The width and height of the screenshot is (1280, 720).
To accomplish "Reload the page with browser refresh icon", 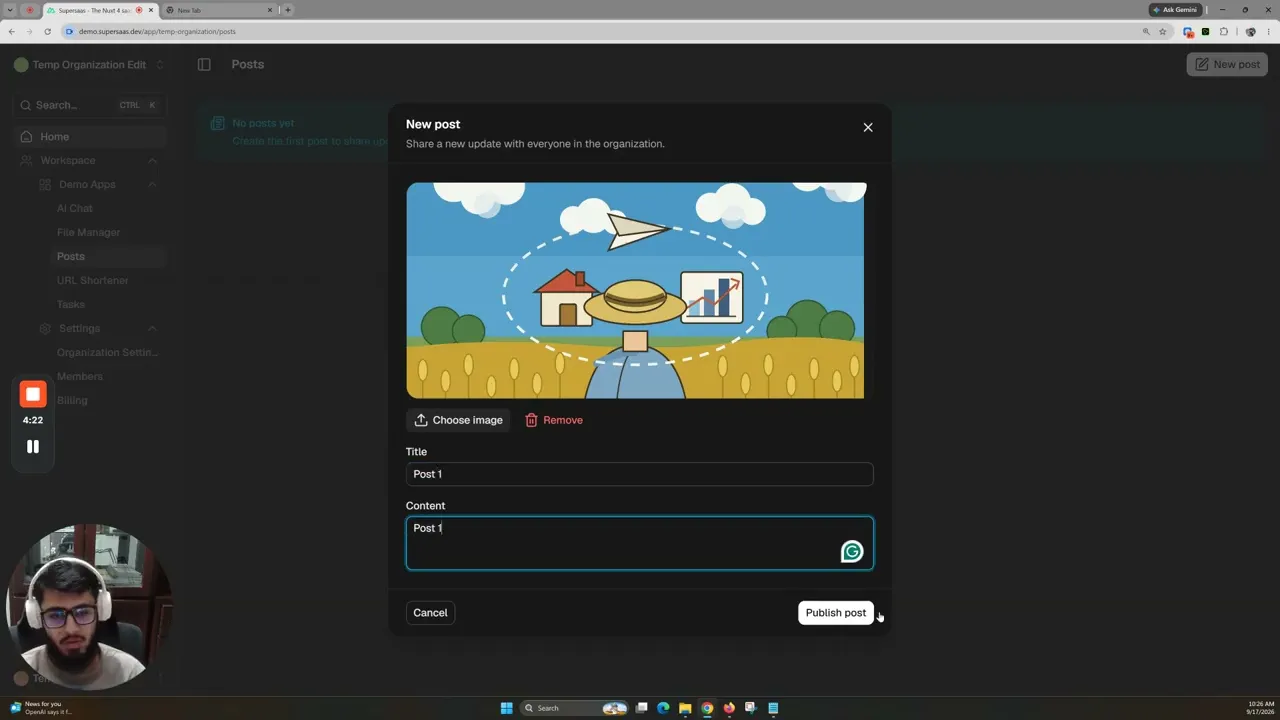I will (47, 31).
